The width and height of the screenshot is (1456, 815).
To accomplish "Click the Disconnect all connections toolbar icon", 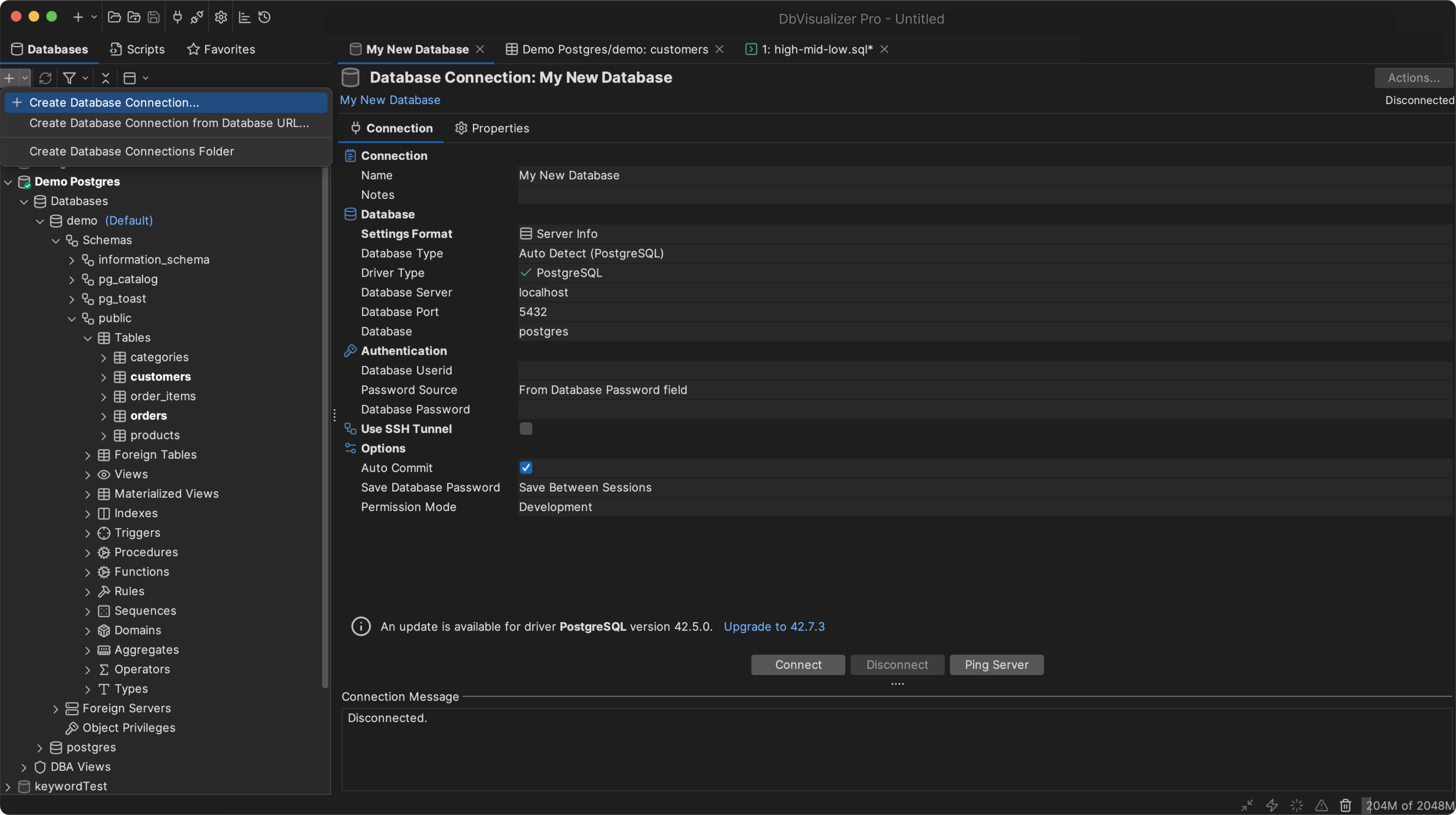I will (197, 17).
